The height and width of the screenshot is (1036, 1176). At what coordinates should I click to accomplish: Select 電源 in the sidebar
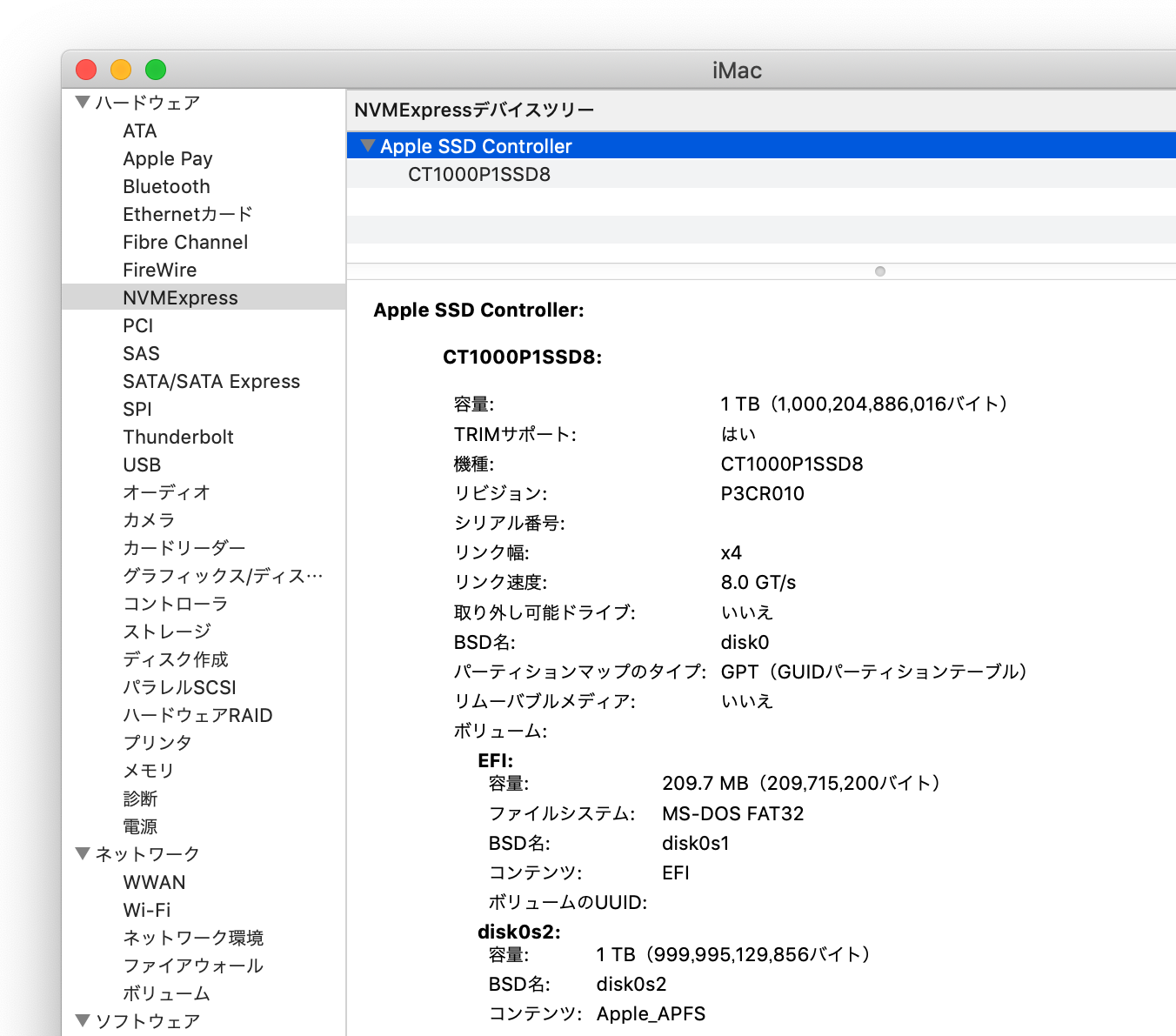140,826
